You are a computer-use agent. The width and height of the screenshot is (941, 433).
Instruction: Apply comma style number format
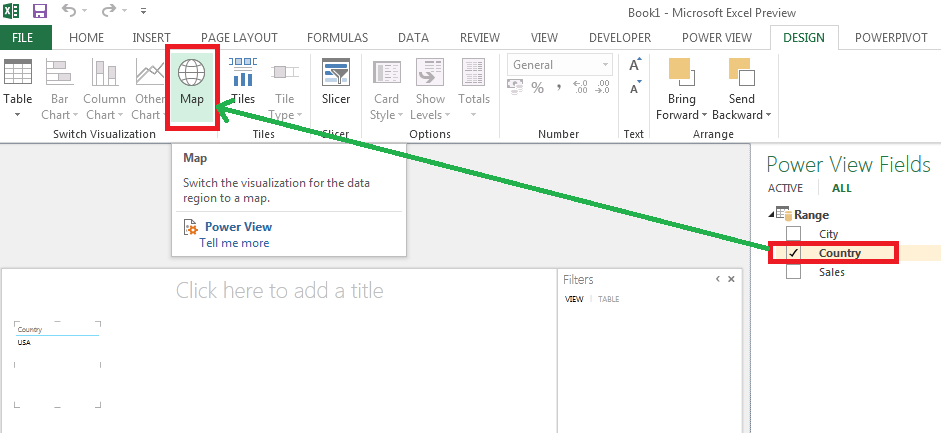click(559, 88)
